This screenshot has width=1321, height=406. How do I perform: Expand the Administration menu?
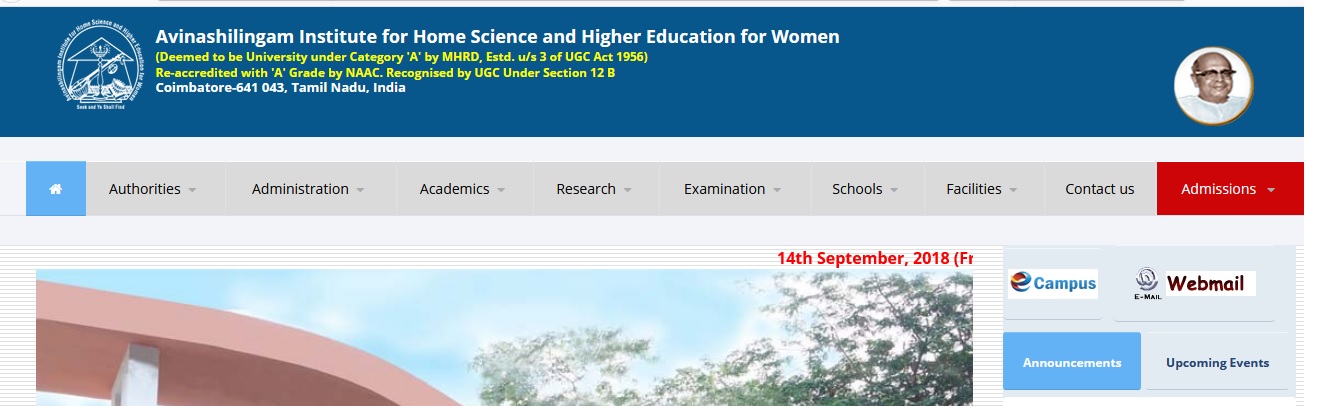[x=308, y=189]
